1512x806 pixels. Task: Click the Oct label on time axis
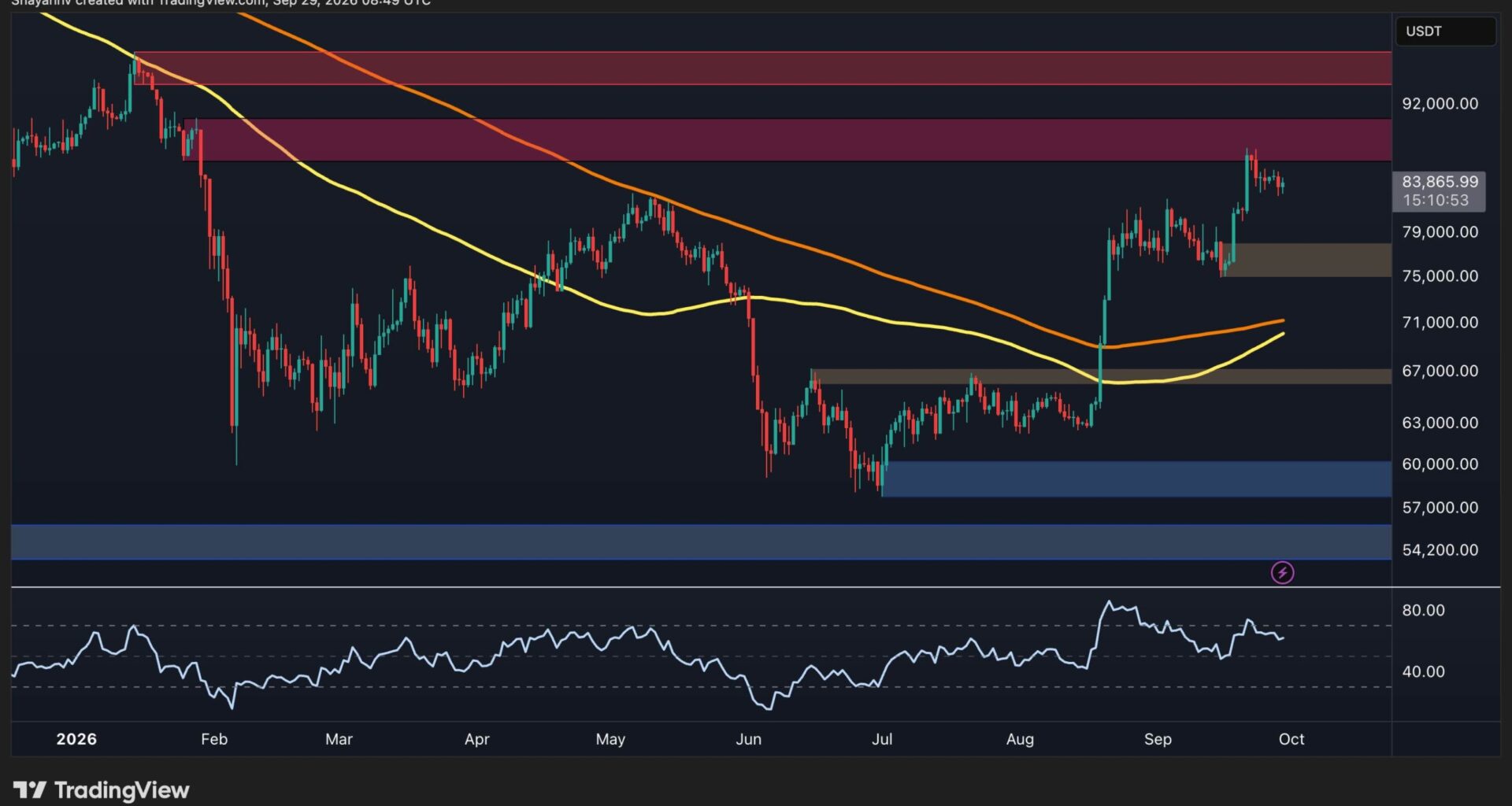(1291, 739)
